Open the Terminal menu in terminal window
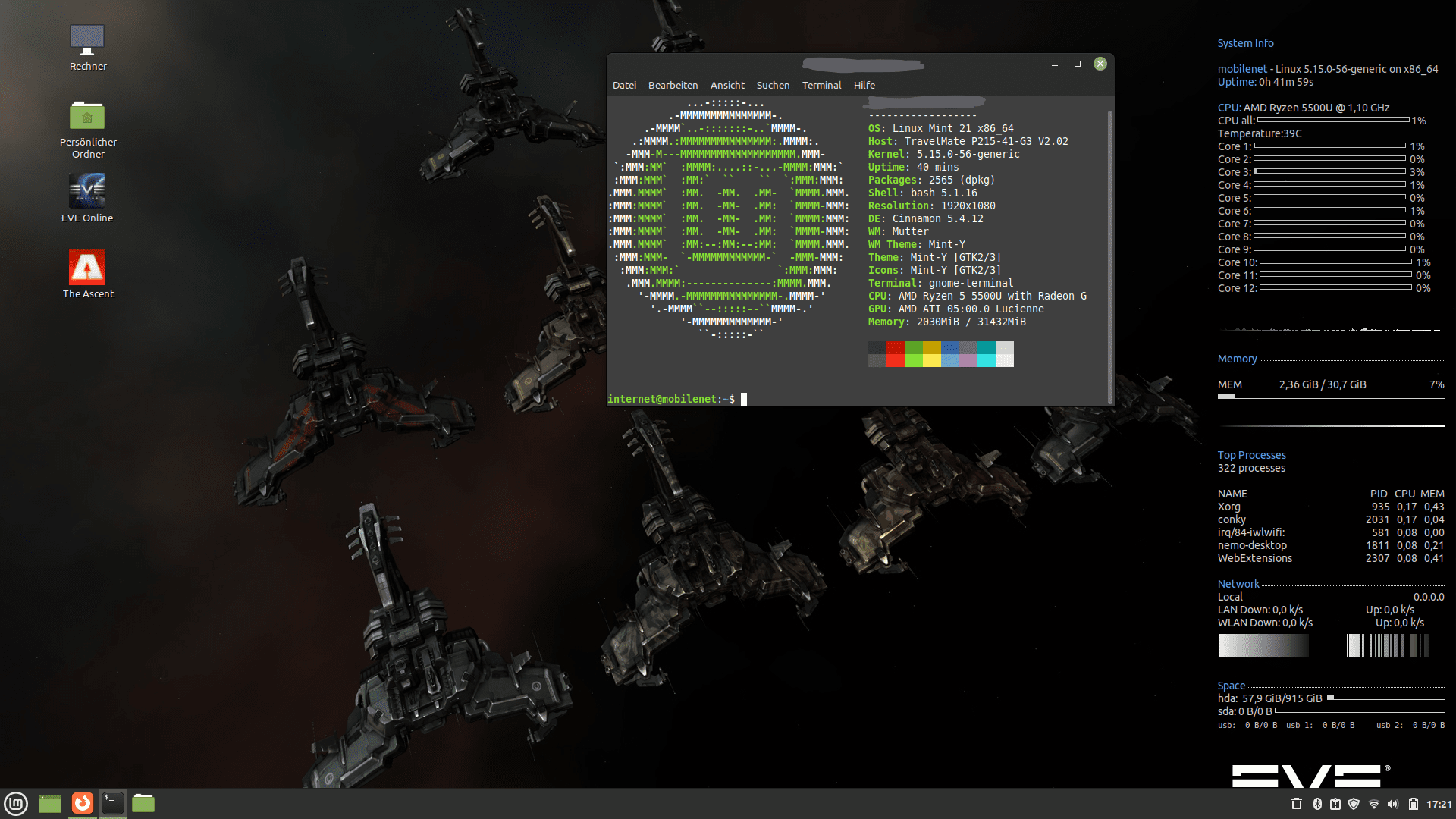 (821, 85)
